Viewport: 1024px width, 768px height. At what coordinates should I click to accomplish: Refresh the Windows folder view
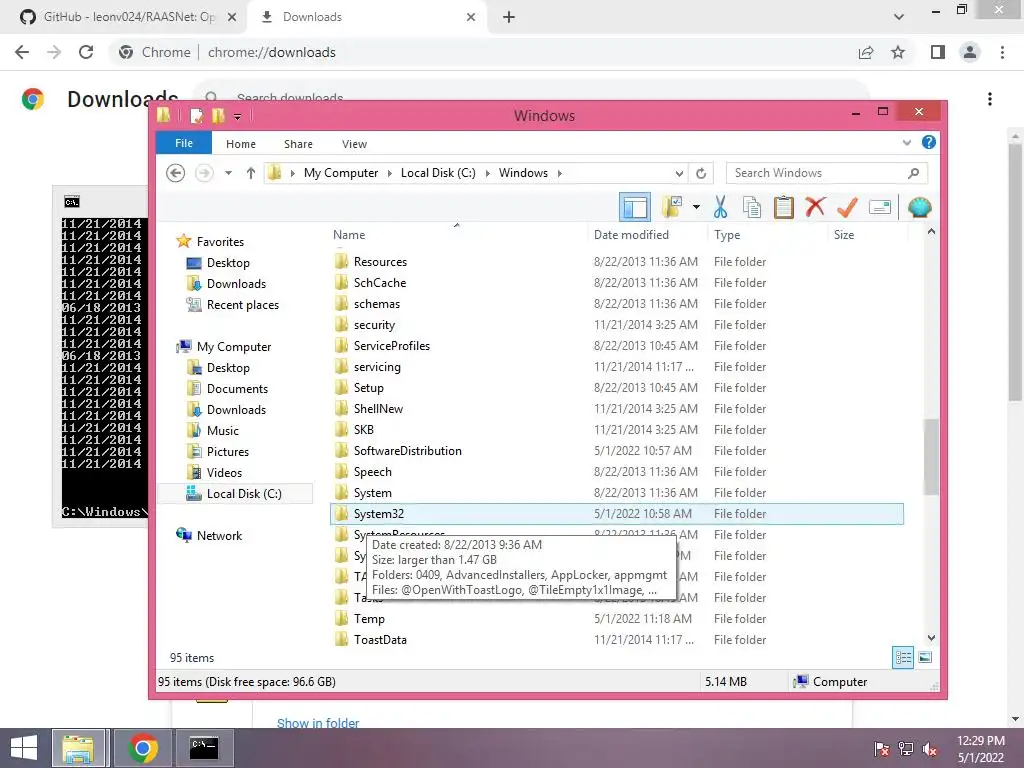coord(701,173)
